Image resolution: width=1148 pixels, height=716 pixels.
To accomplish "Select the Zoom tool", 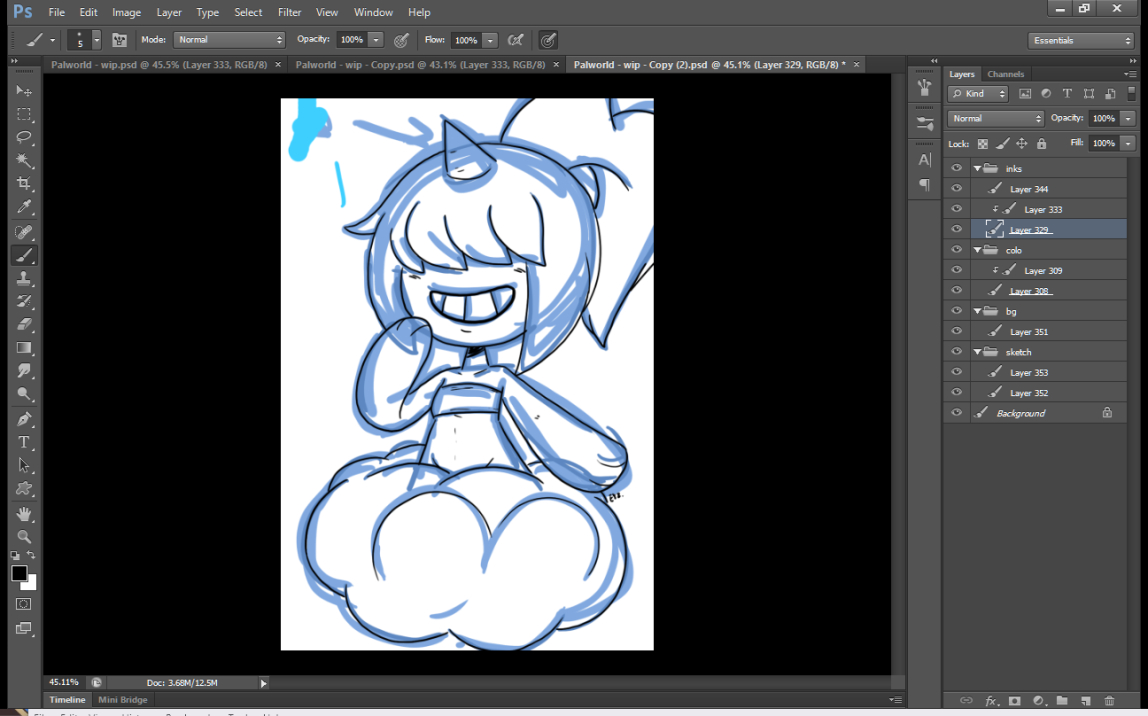I will click(x=24, y=537).
